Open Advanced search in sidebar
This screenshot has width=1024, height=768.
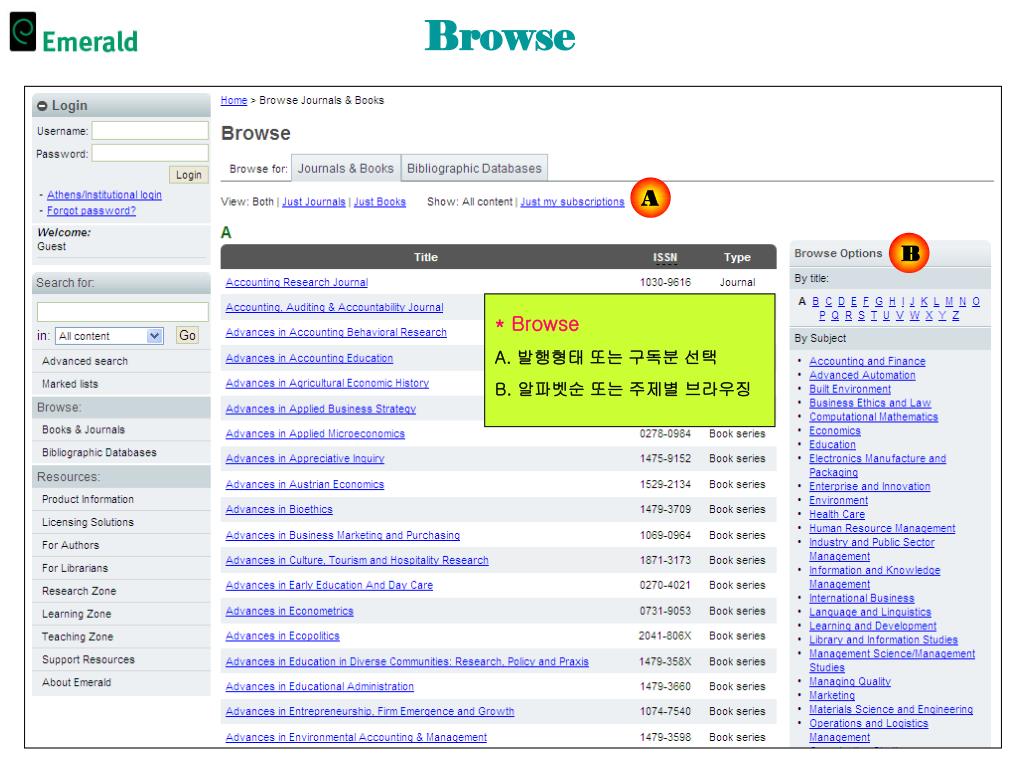[x=85, y=361]
